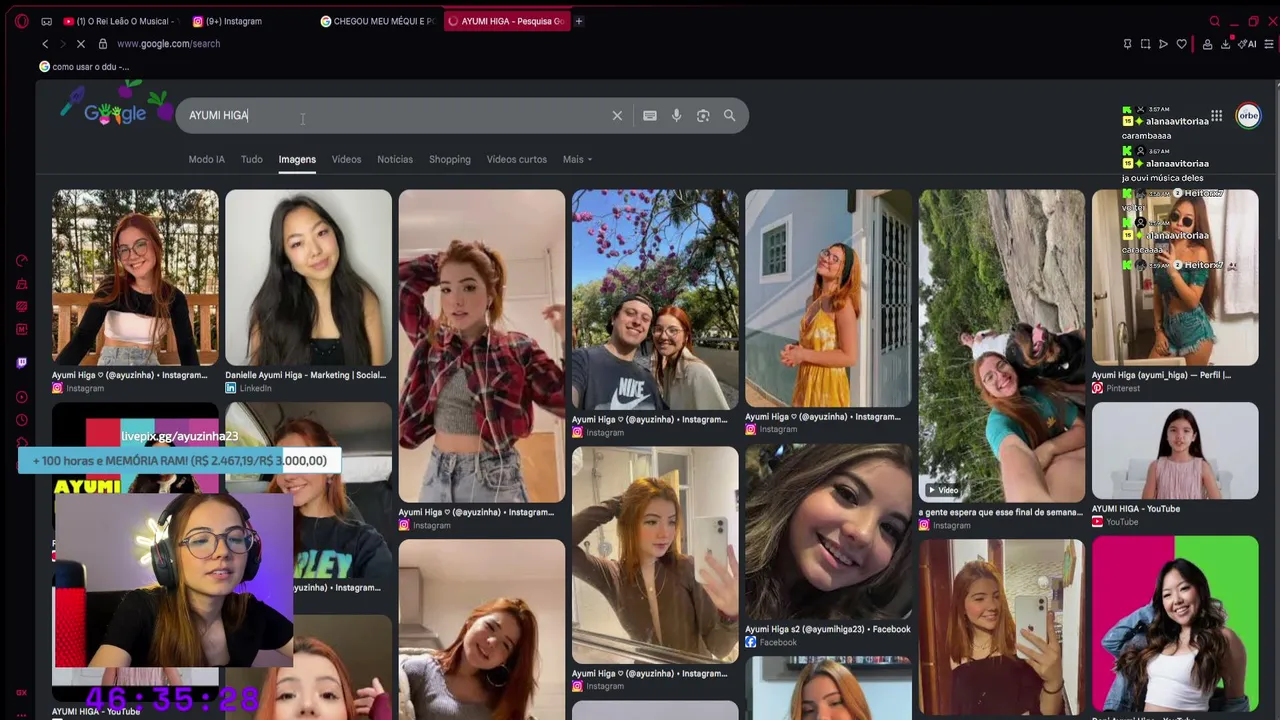Clear the search box with the X
1280x720 pixels.
point(617,116)
